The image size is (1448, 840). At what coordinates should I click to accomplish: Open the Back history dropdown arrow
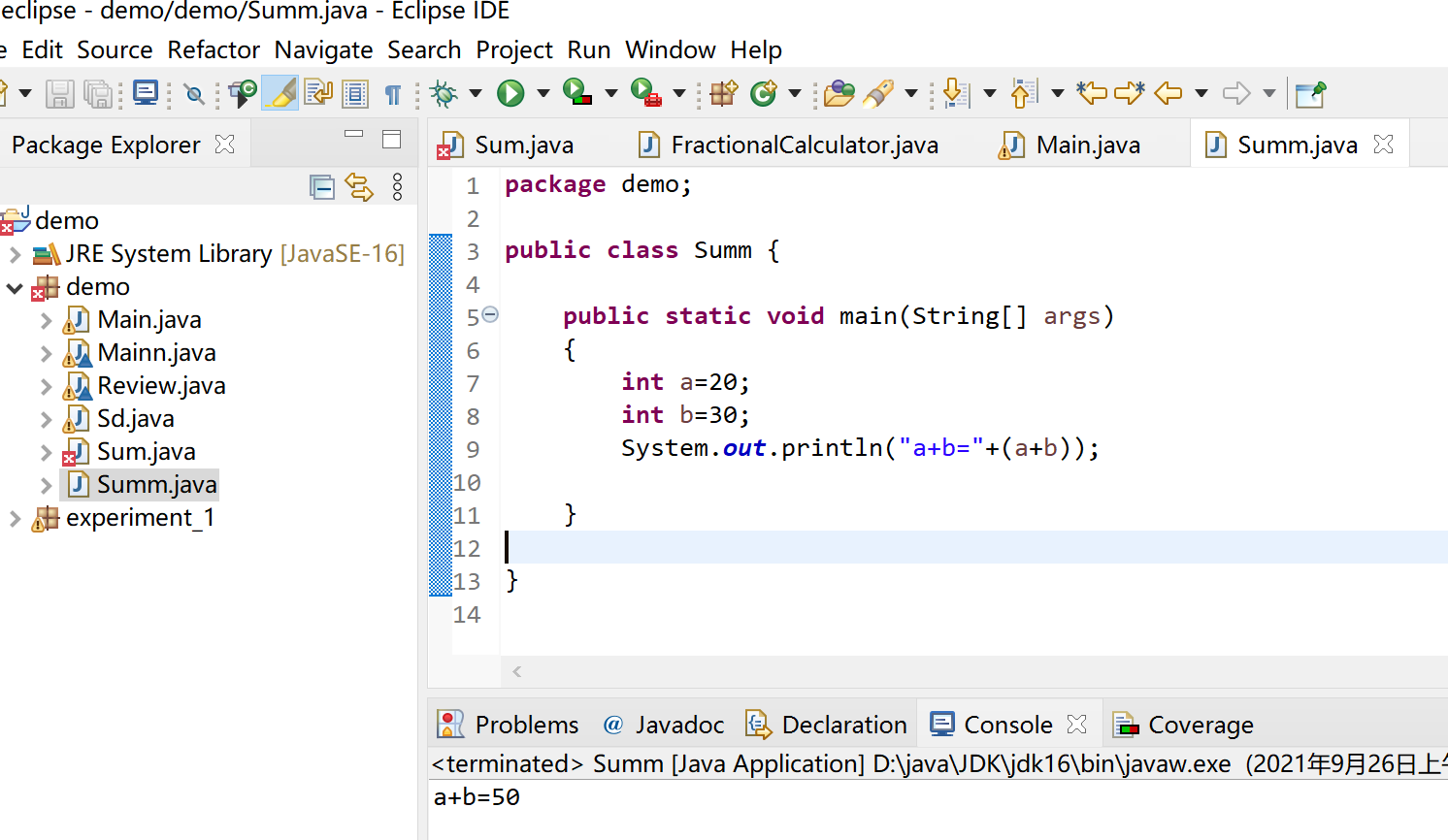pos(1201,94)
